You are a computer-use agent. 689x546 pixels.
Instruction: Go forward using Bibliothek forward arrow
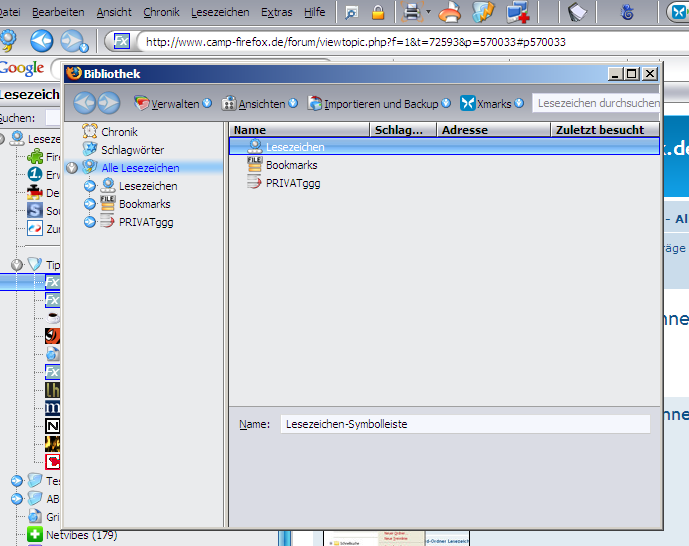click(x=108, y=103)
